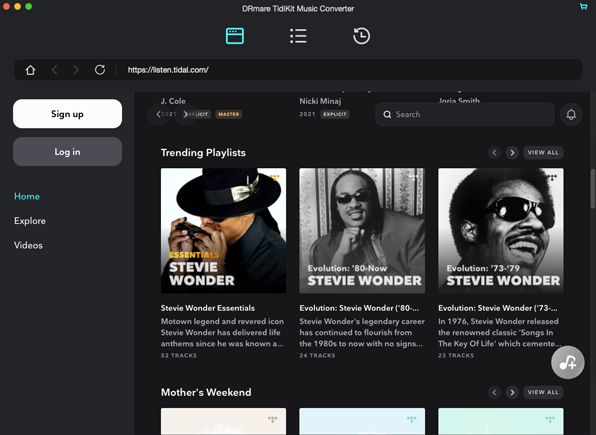The width and height of the screenshot is (596, 435).
Task: Show previous Mother's Weekend items
Action: (494, 392)
